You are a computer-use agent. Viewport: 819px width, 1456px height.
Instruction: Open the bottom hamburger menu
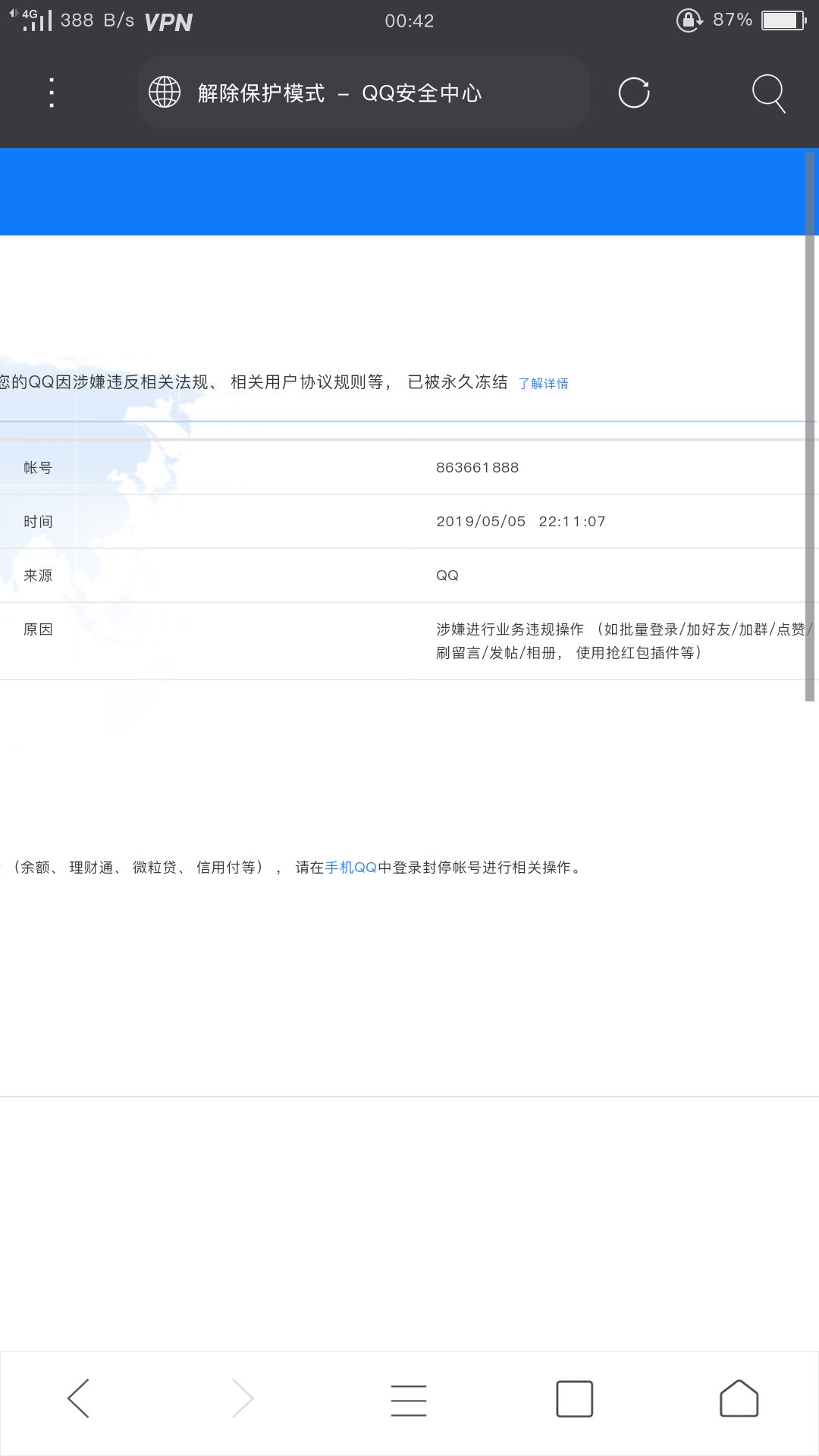point(409,1399)
